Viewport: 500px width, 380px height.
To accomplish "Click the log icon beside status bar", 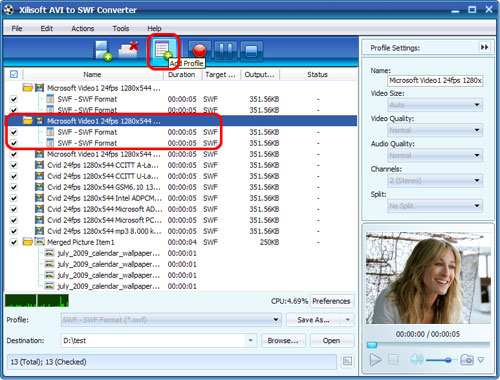I will tap(347, 361).
